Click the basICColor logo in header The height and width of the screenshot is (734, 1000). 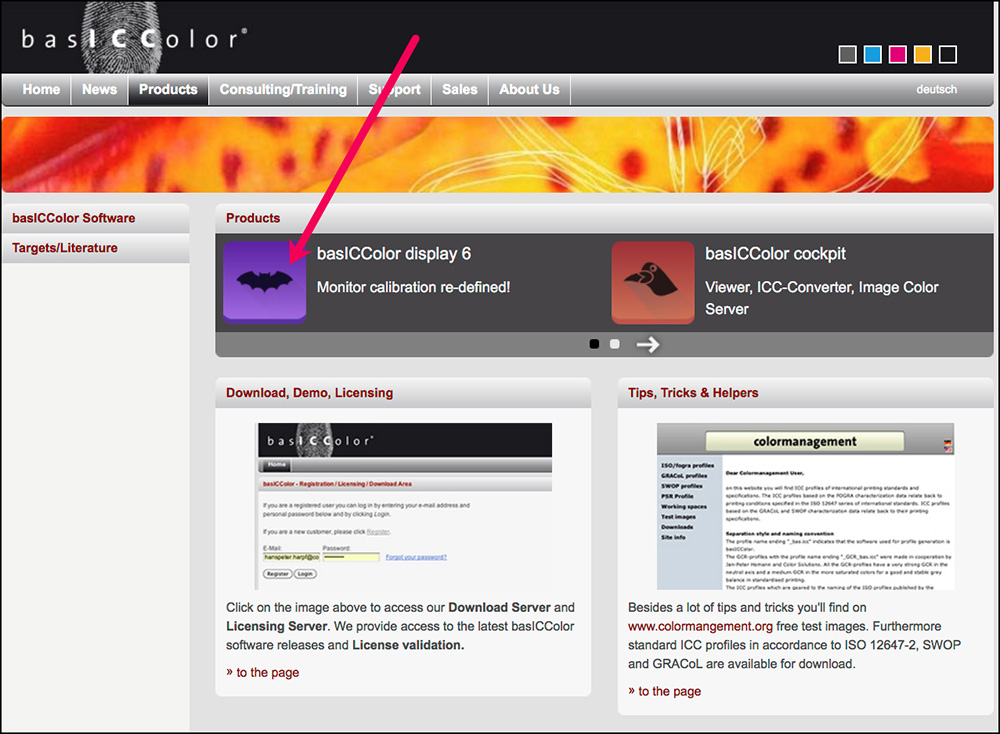(135, 38)
